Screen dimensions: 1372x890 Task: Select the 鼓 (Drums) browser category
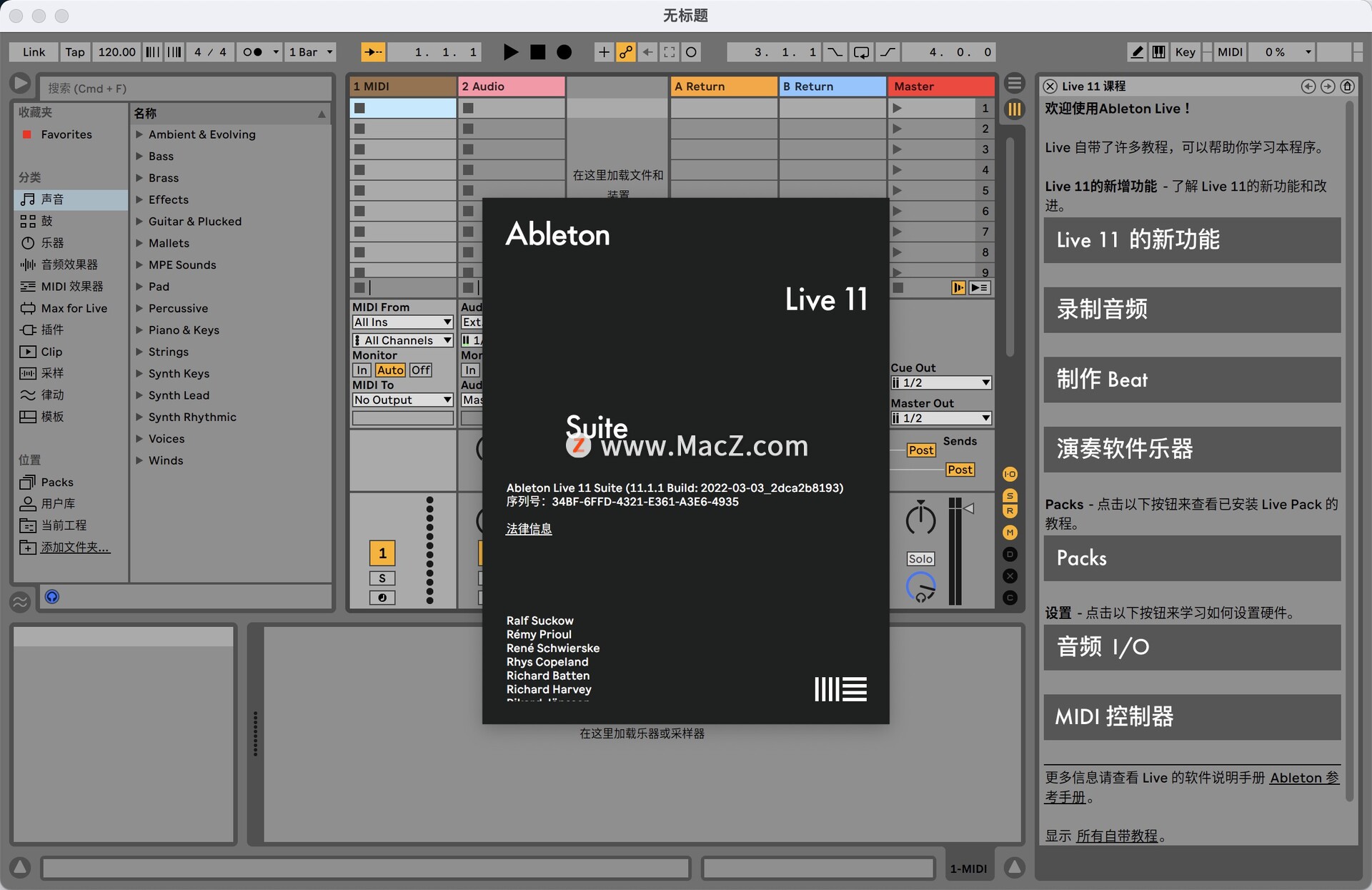(71, 221)
